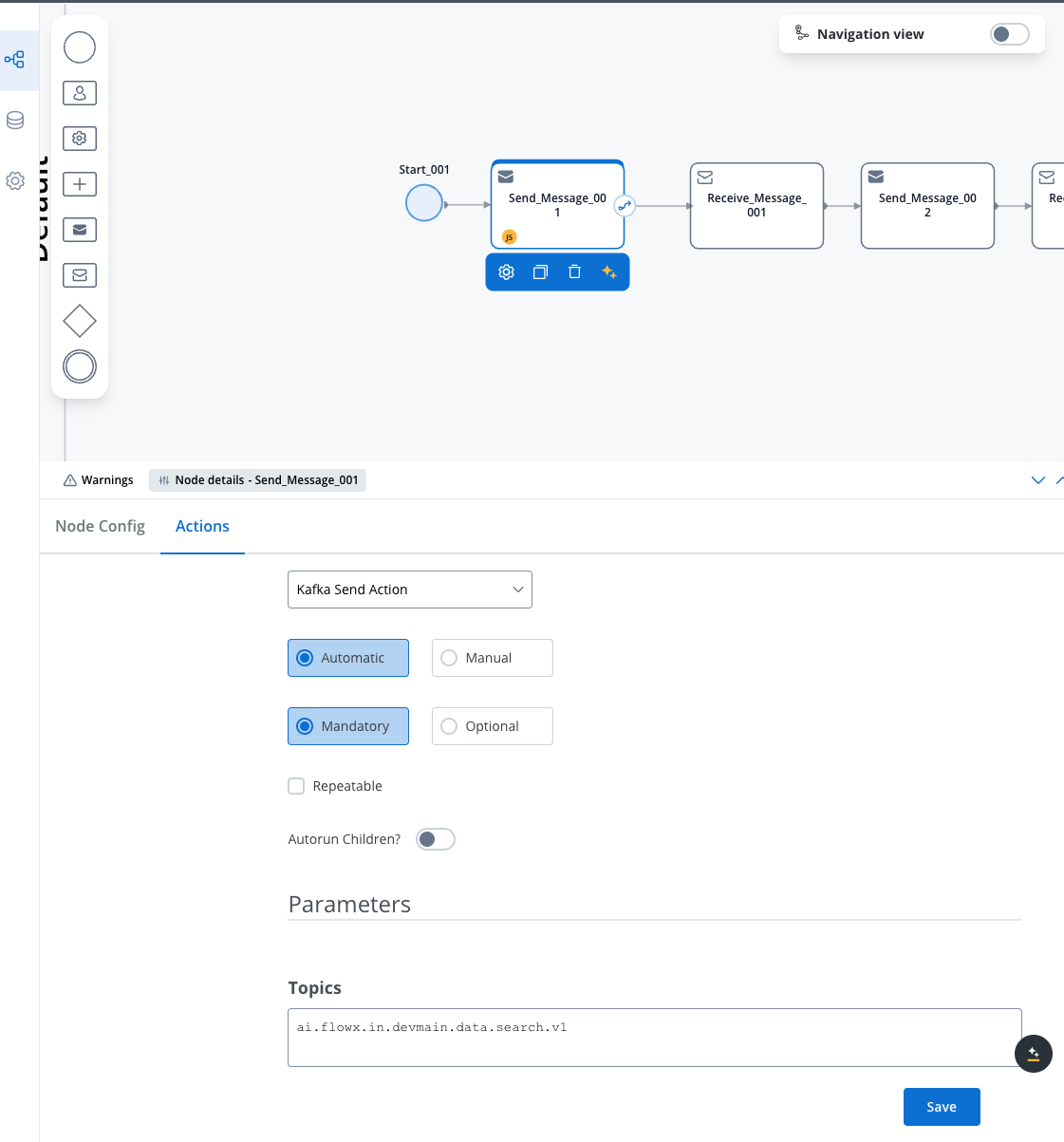Screen dimensions: 1064x1142
Task: Add a subprocess plus node from palette
Action: pyautogui.click(x=80, y=184)
